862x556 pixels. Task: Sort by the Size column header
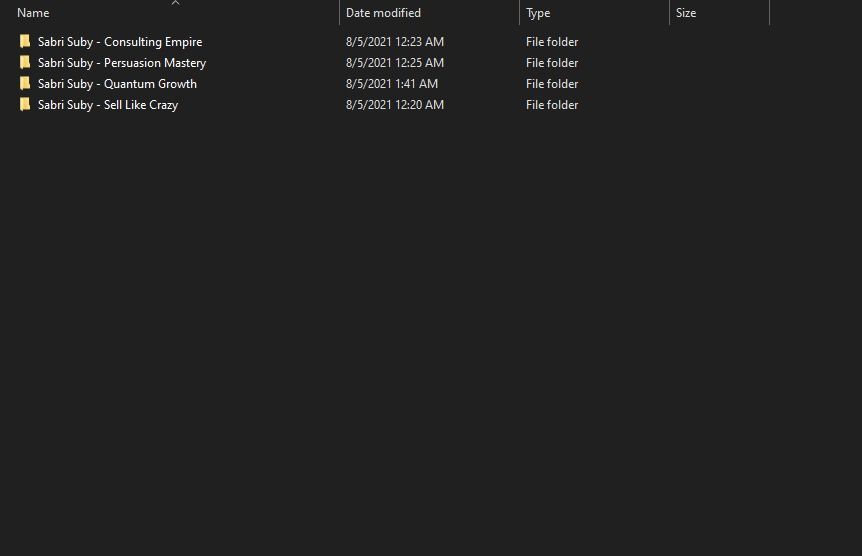(686, 13)
